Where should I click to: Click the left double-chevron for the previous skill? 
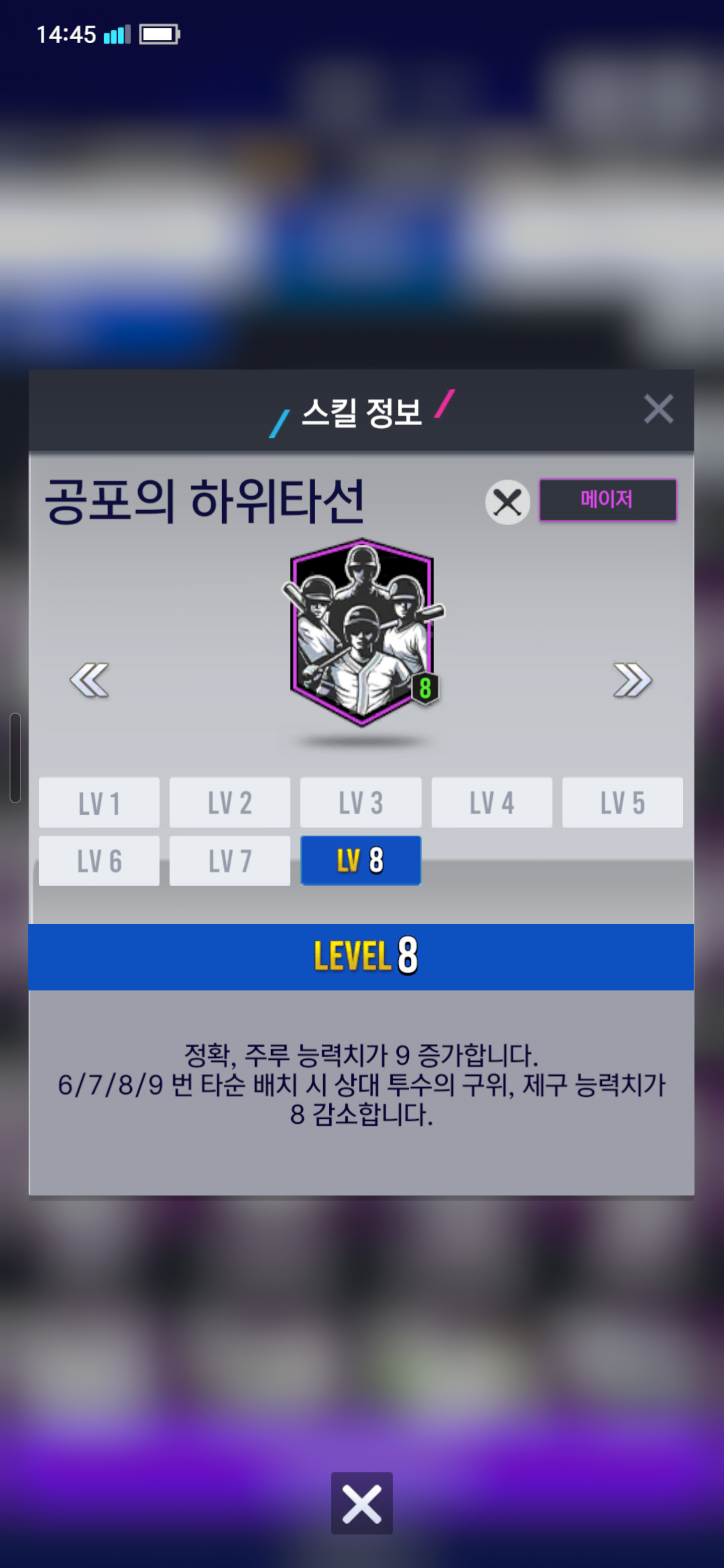pos(89,679)
